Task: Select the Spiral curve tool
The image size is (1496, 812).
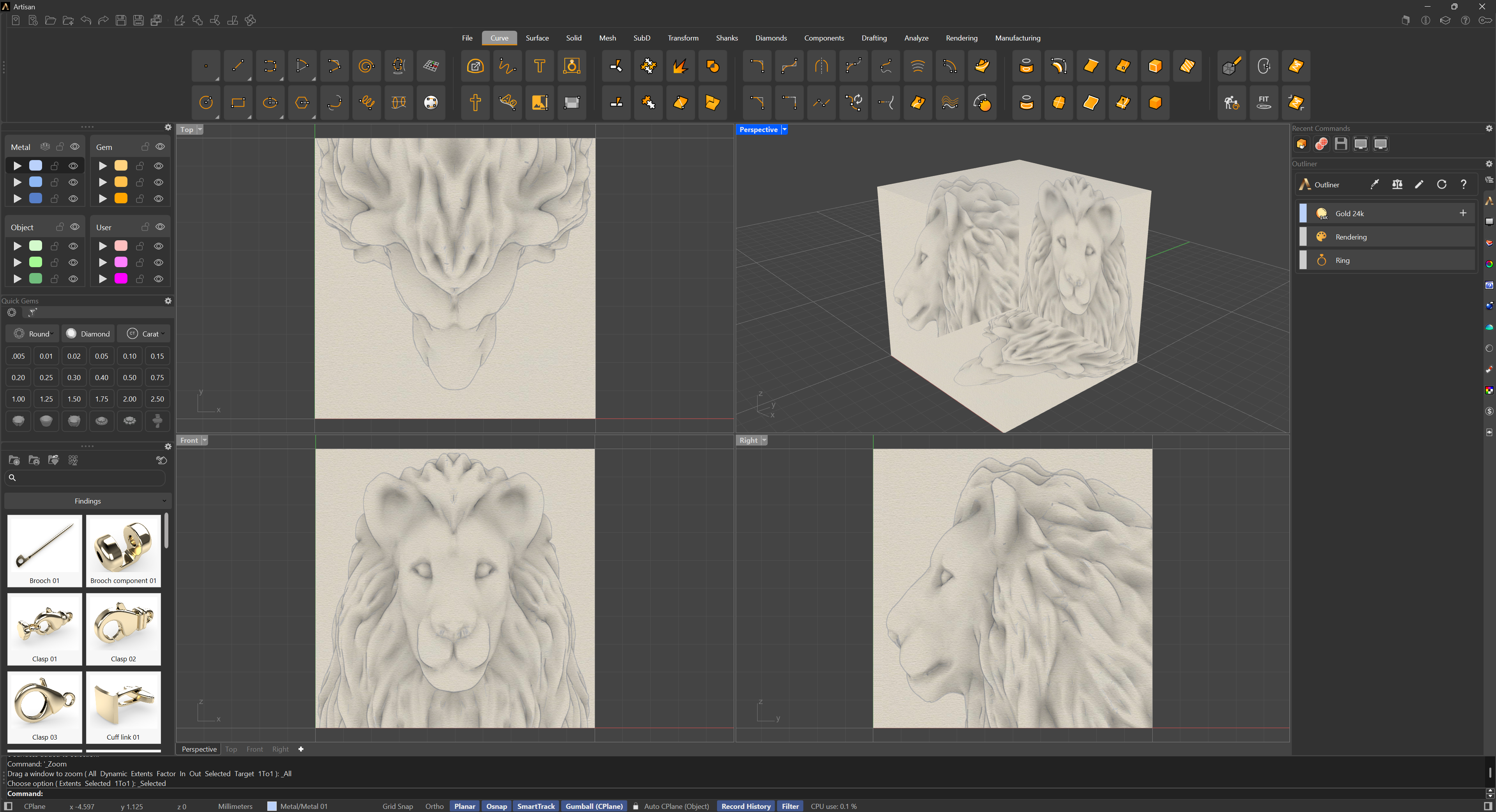Action: tap(366, 66)
